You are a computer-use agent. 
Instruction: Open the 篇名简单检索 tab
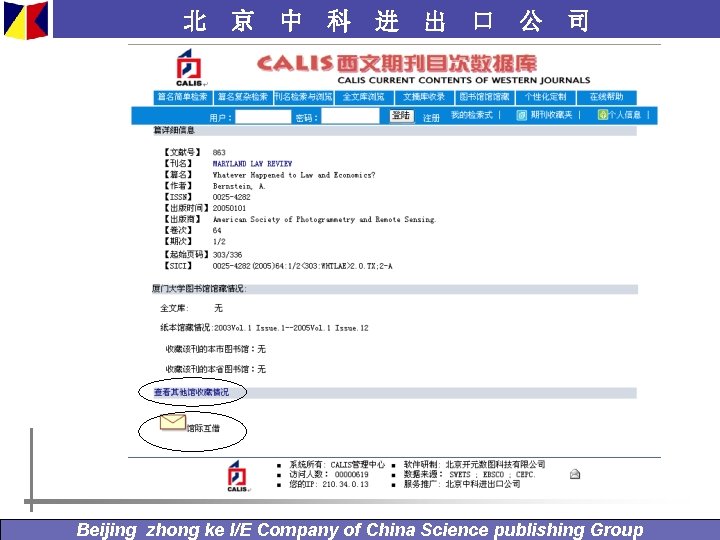point(182,97)
